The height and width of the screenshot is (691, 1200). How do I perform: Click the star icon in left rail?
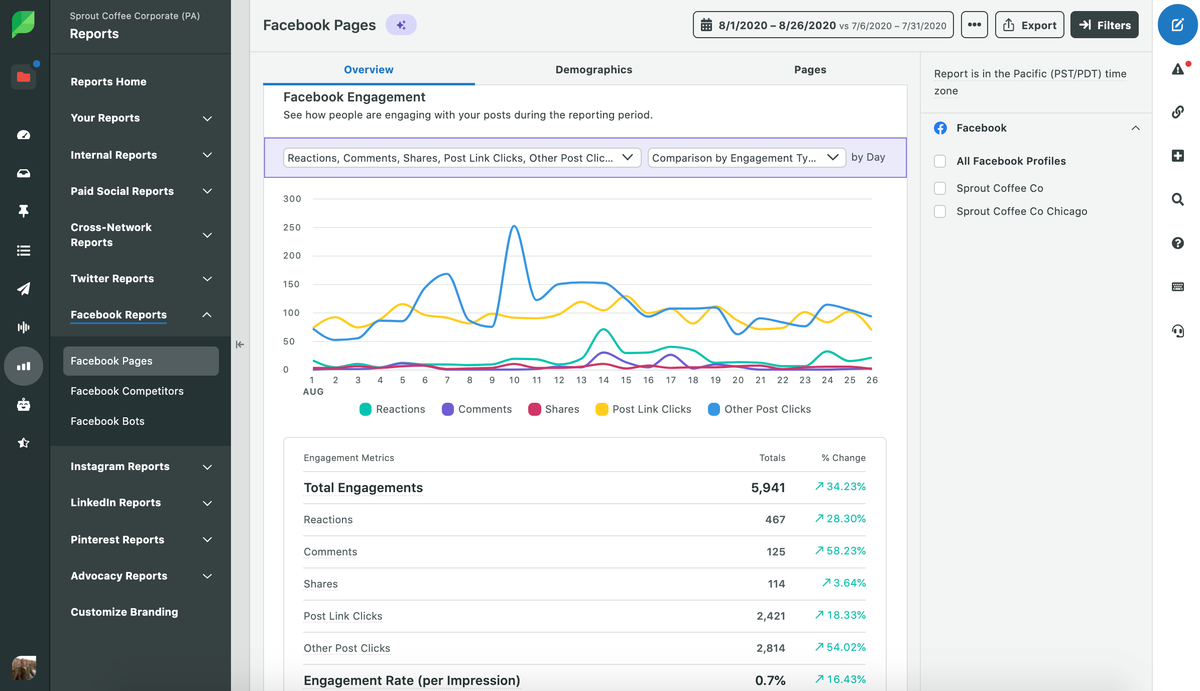(x=24, y=442)
